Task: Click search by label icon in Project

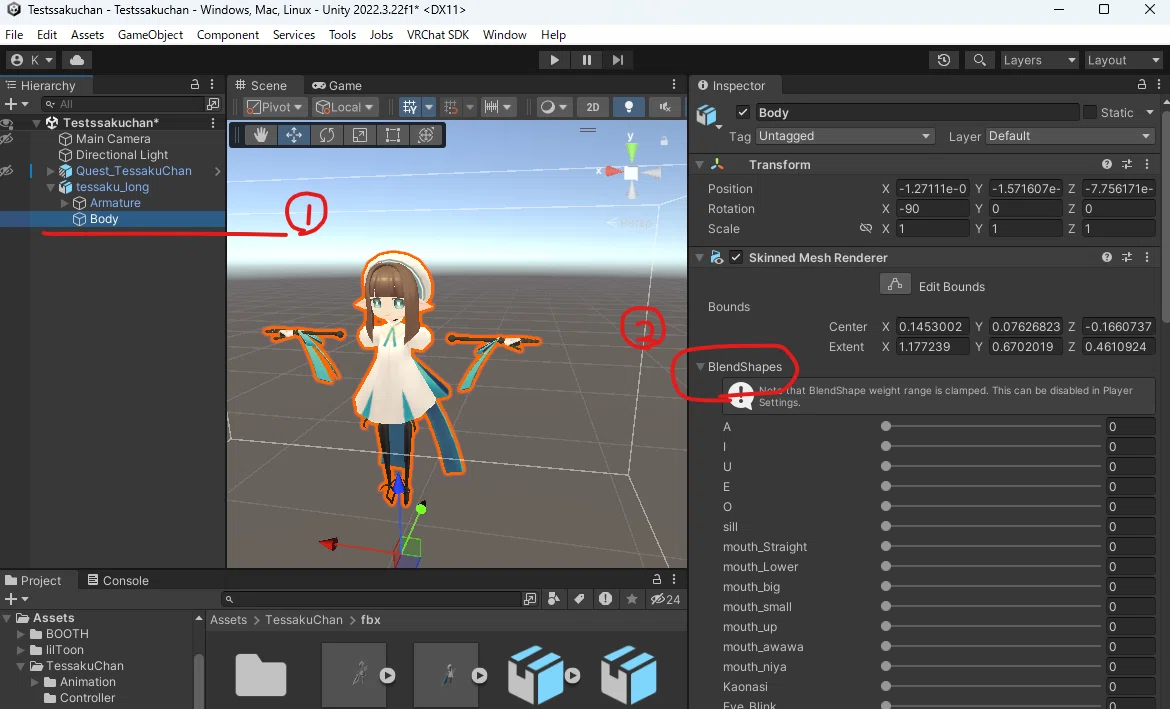Action: pyautogui.click(x=579, y=599)
